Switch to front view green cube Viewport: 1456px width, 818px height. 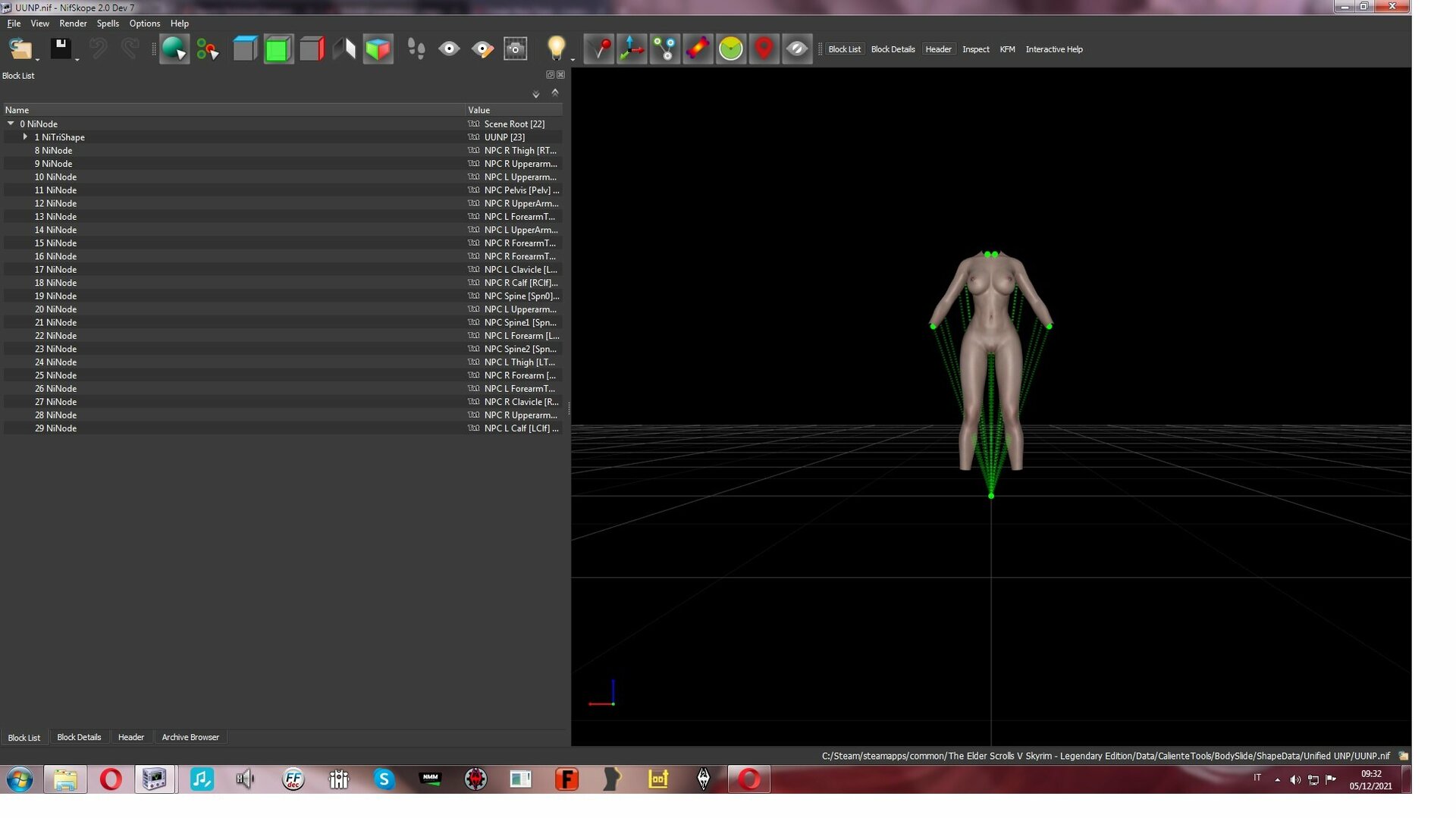coord(278,49)
